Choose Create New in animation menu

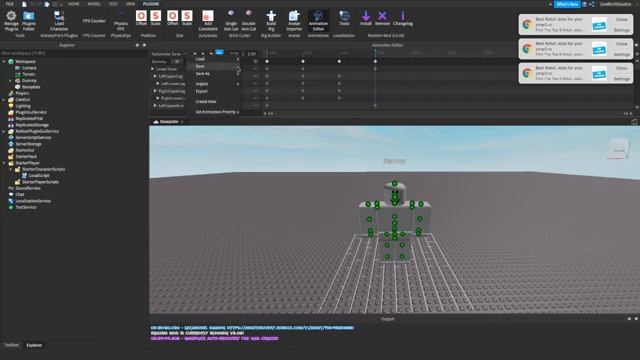coord(213,102)
